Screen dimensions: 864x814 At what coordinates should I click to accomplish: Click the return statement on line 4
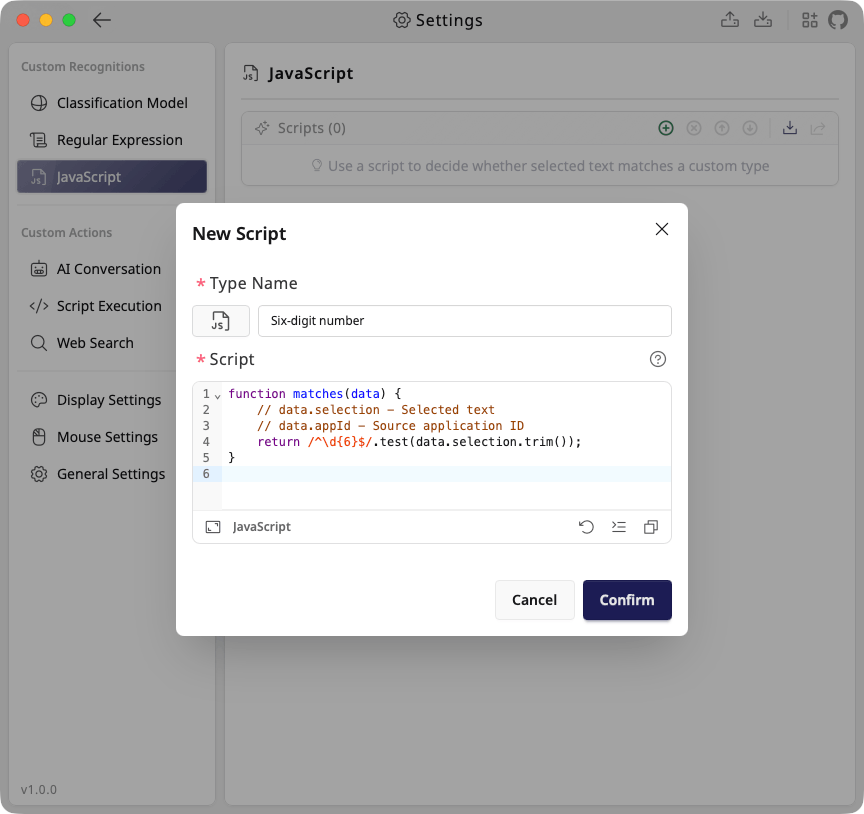coord(419,442)
